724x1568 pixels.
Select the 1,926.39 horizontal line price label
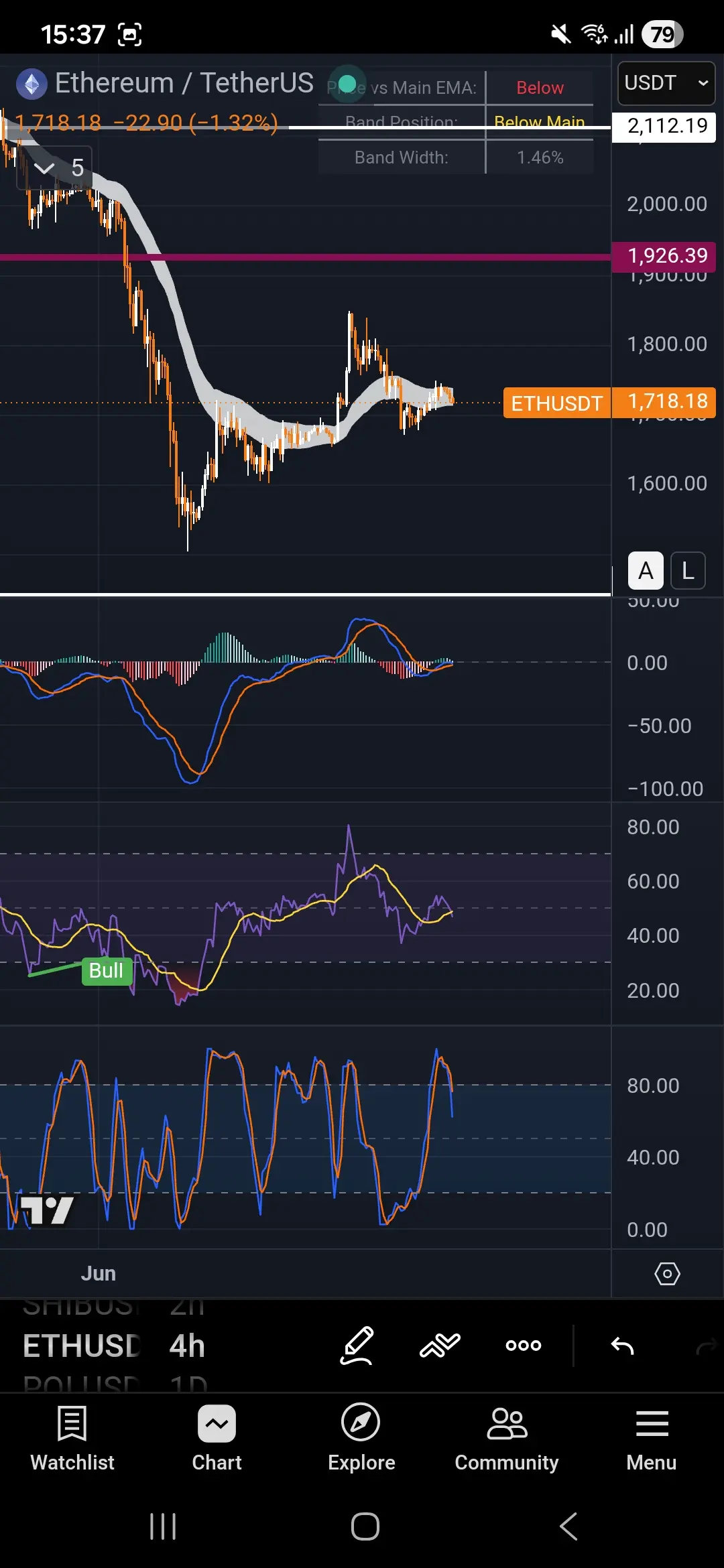click(664, 256)
